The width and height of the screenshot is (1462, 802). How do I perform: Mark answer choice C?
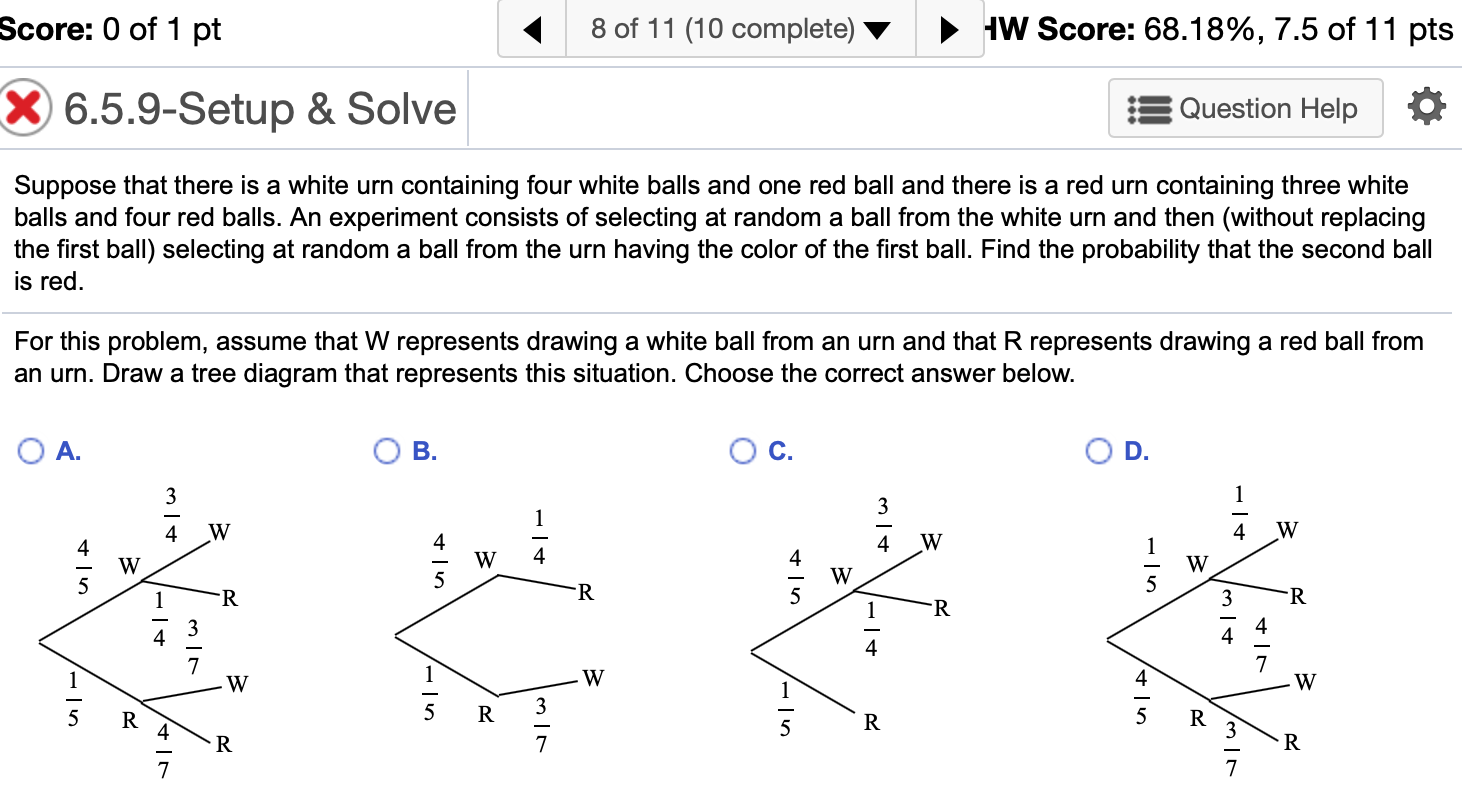[742, 451]
